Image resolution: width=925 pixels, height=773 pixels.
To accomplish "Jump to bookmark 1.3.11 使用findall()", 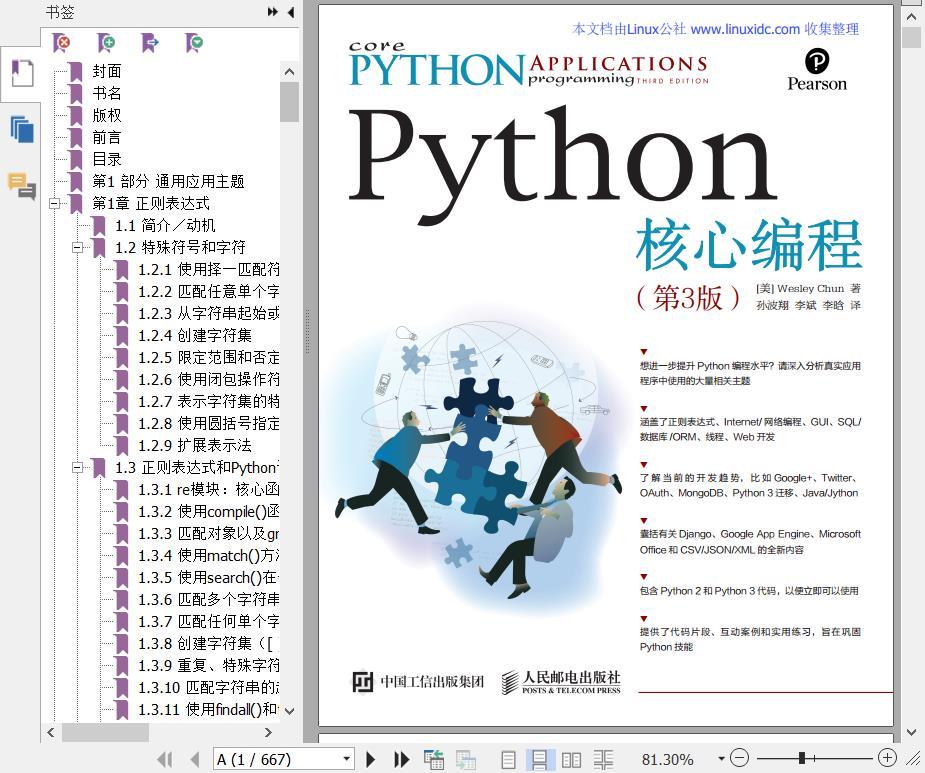I will pyautogui.click(x=209, y=709).
